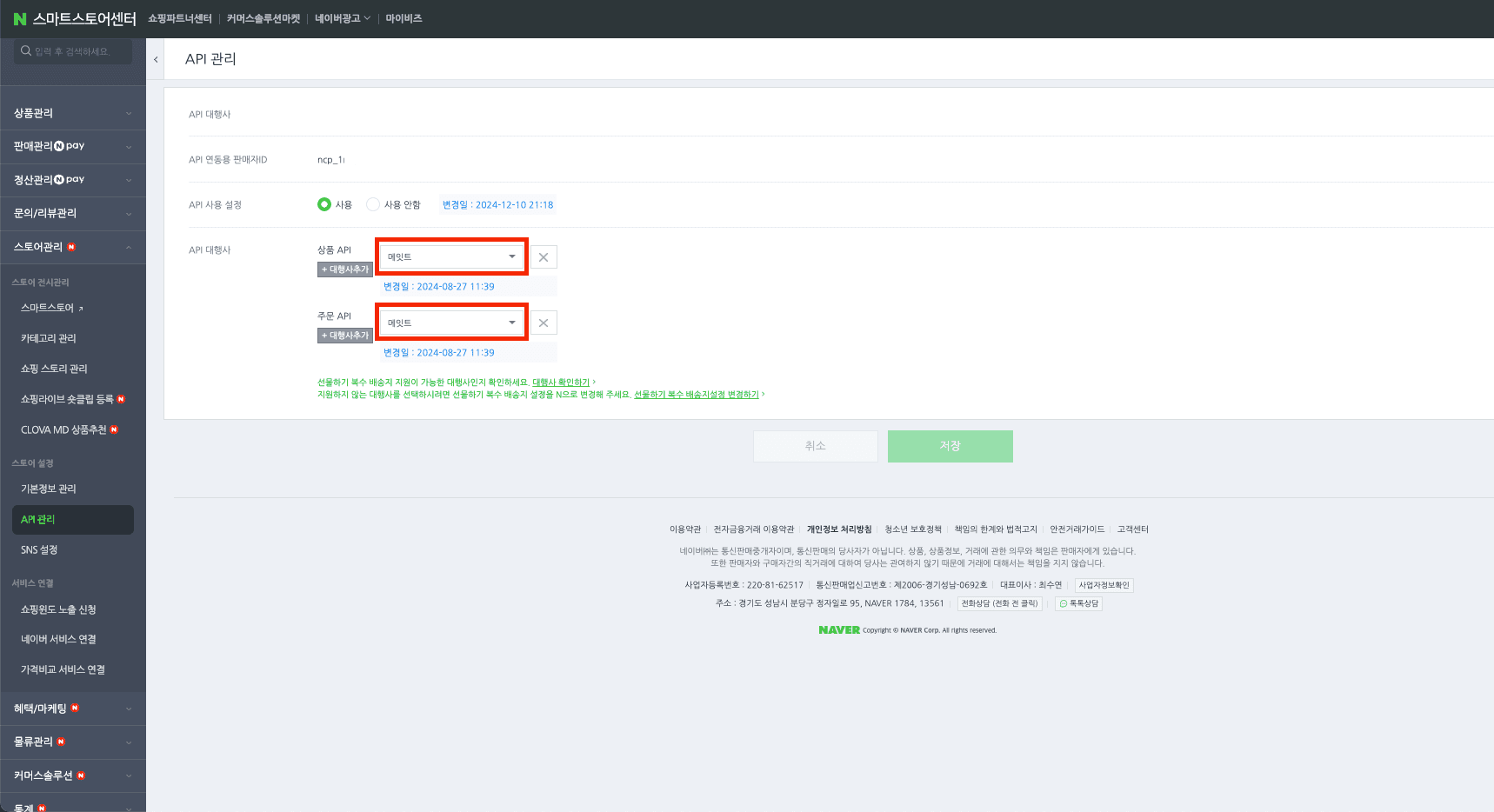1494x812 pixels.
Task: Select the 사용 radio button
Action: click(324, 204)
